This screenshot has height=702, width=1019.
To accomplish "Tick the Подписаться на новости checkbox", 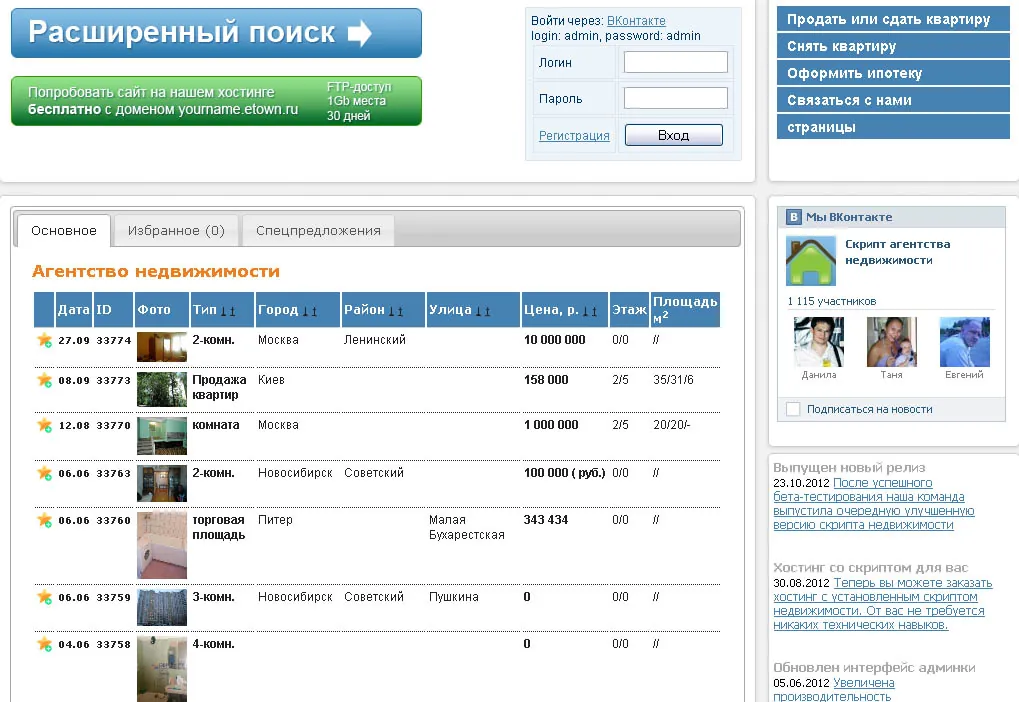I will [793, 409].
